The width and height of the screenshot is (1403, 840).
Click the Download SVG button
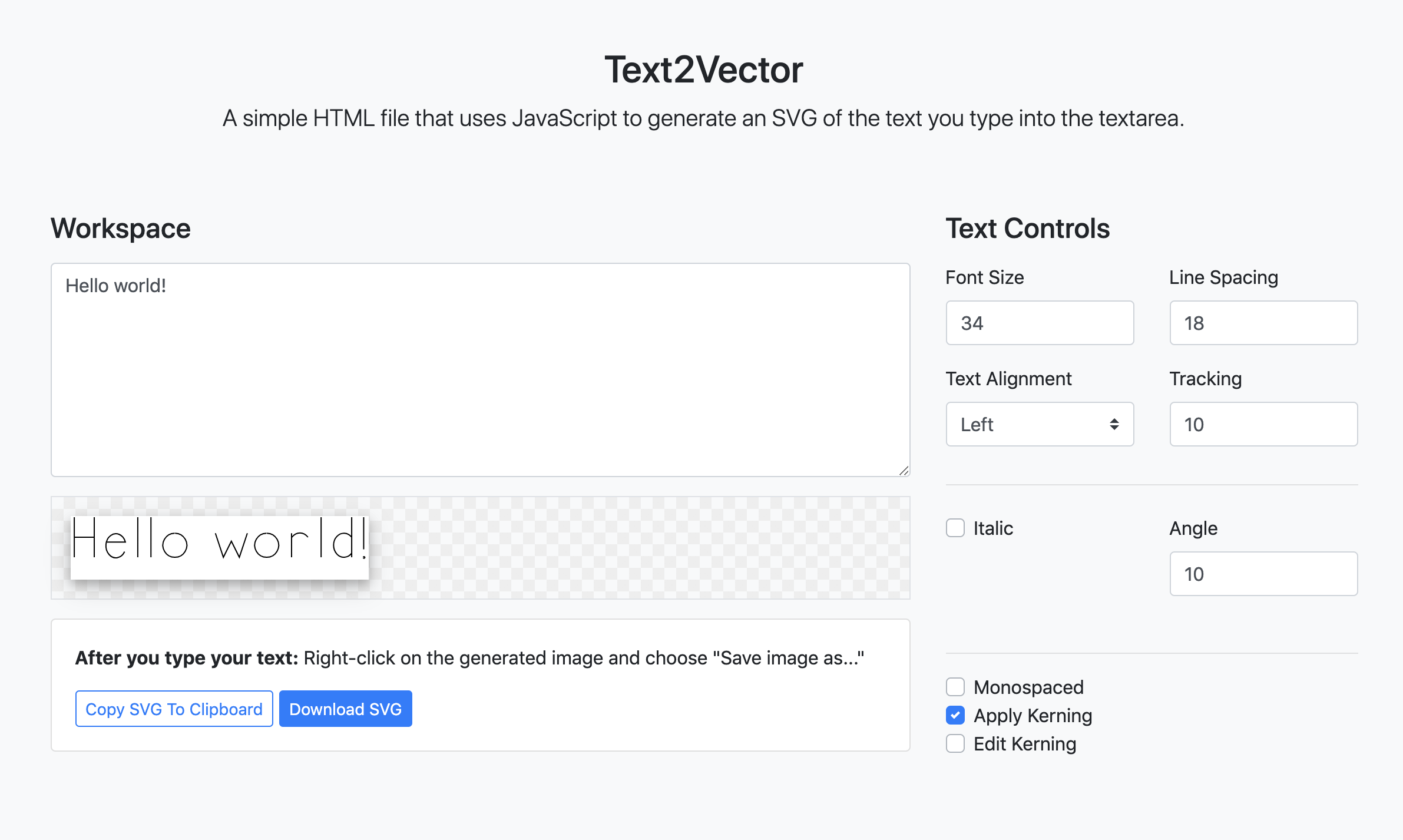pyautogui.click(x=345, y=708)
